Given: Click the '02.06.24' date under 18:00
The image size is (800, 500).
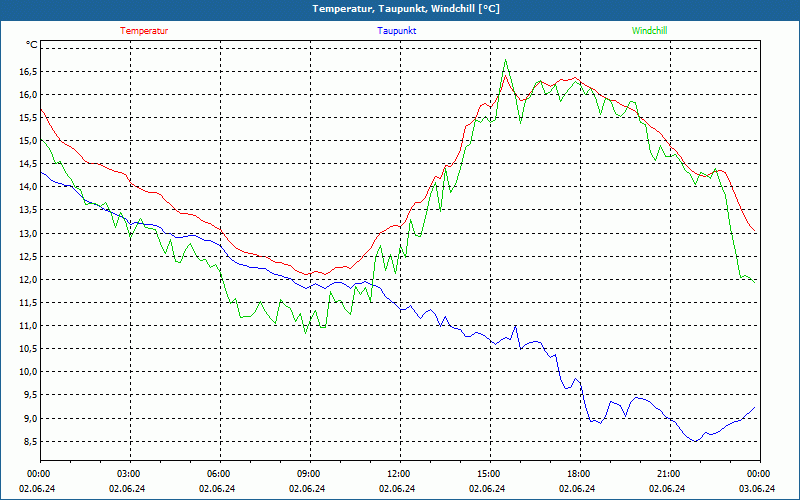Looking at the screenshot, I should coord(577,489).
